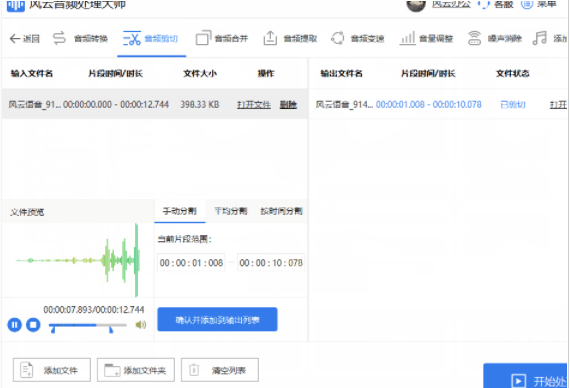Stop the audio preview playback
This screenshot has width=570, height=388.
(33, 325)
